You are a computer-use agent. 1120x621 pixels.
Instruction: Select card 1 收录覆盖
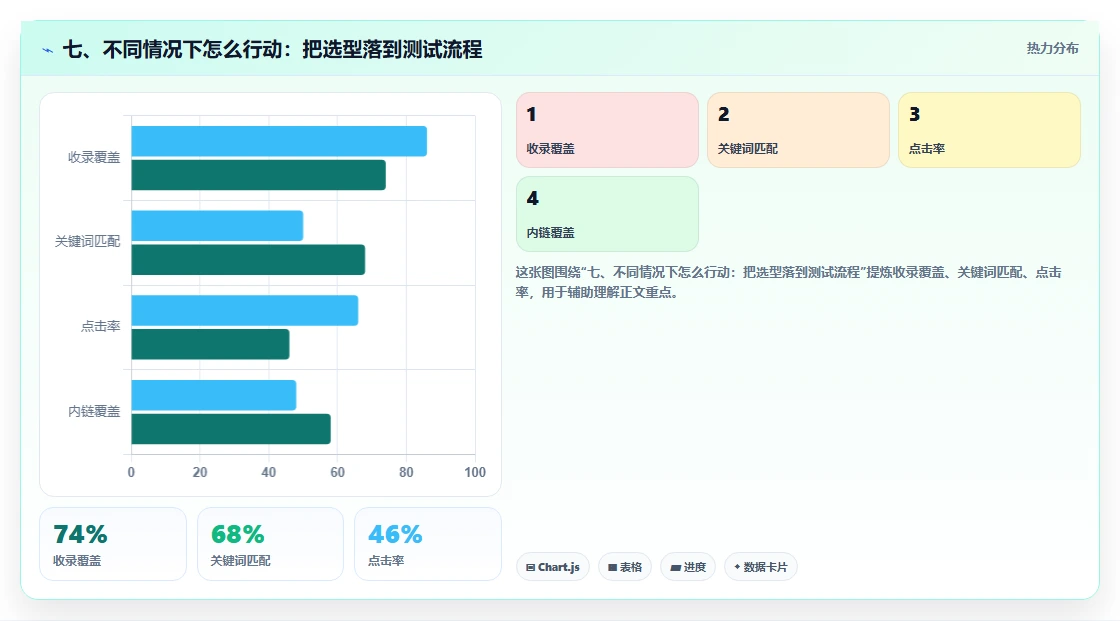pyautogui.click(x=607, y=130)
